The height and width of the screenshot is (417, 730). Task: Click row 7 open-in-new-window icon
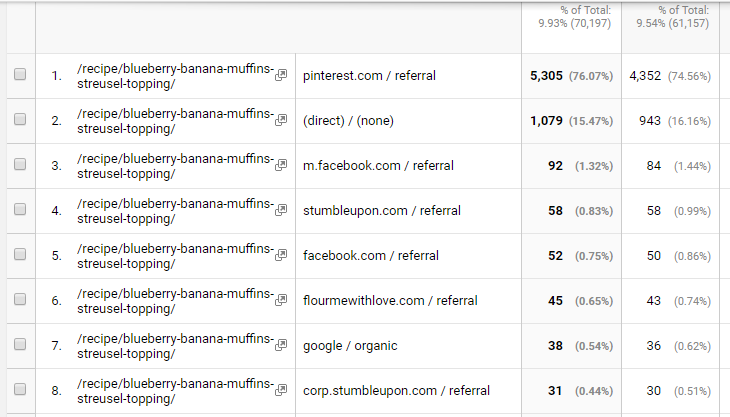click(x=282, y=345)
